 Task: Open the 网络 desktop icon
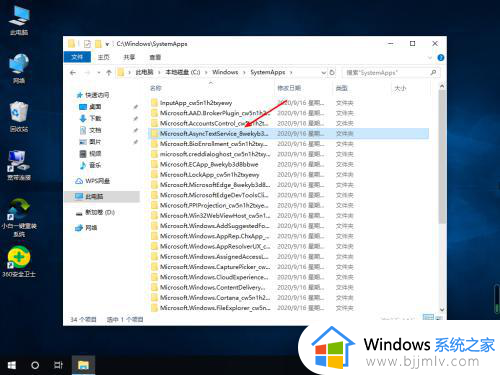click(19, 68)
